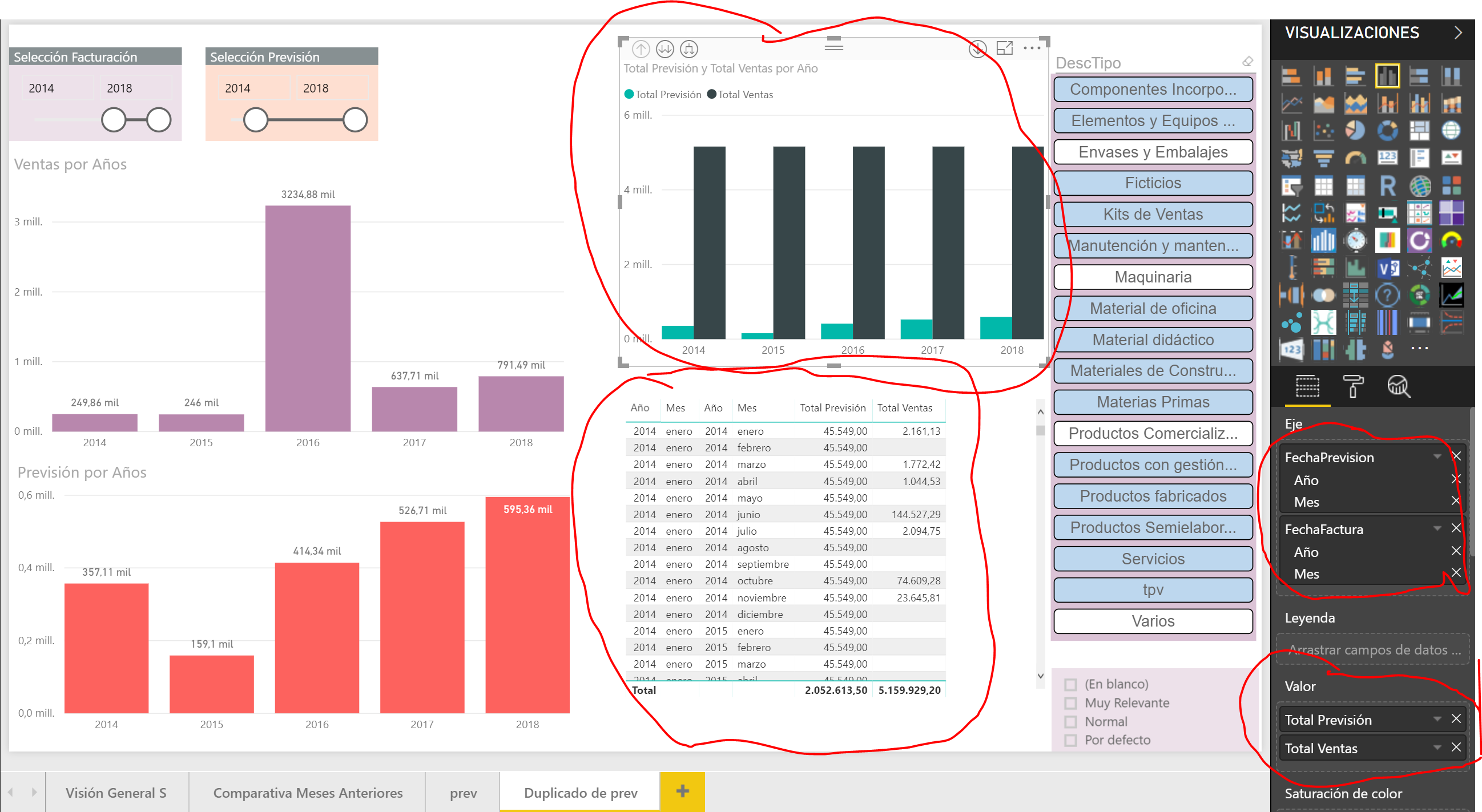Select the card (123) visualization icon

1387,158
